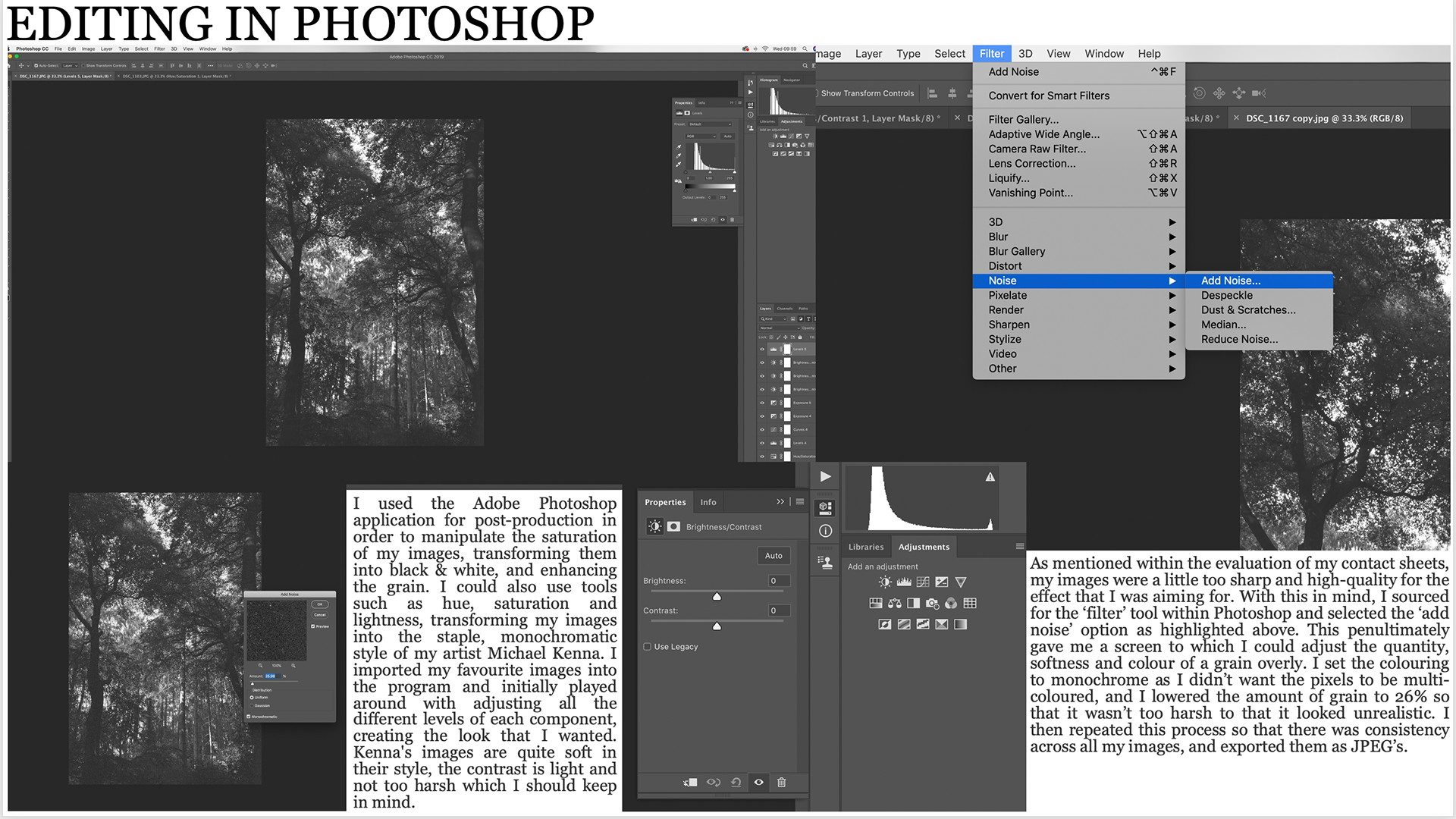Switch to the Libraries tab

pyautogui.click(x=866, y=547)
